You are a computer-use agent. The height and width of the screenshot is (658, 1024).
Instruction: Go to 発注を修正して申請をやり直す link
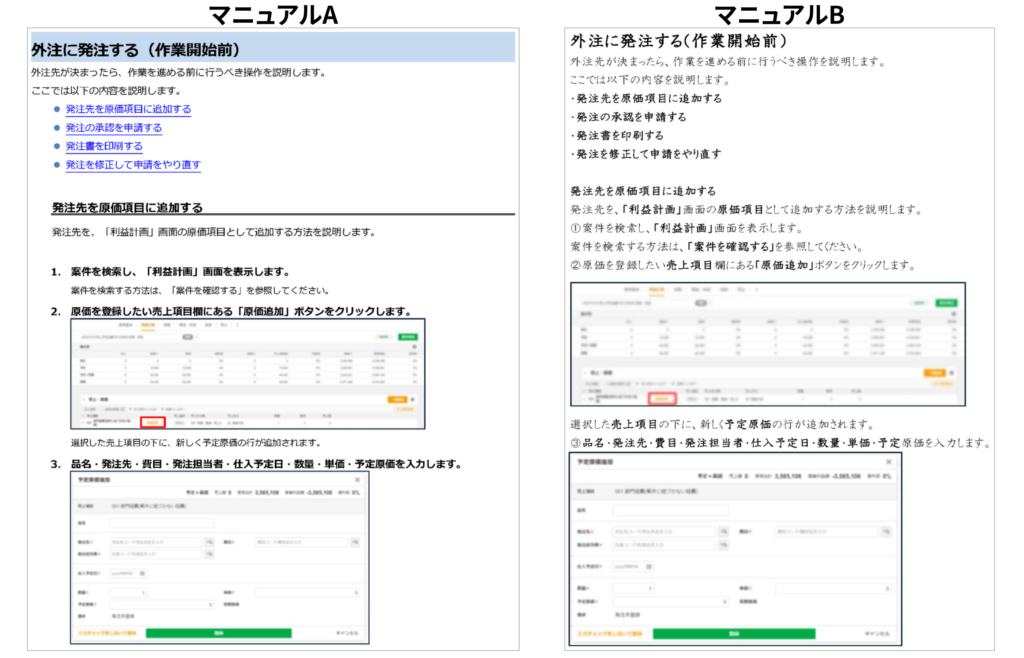[133, 165]
